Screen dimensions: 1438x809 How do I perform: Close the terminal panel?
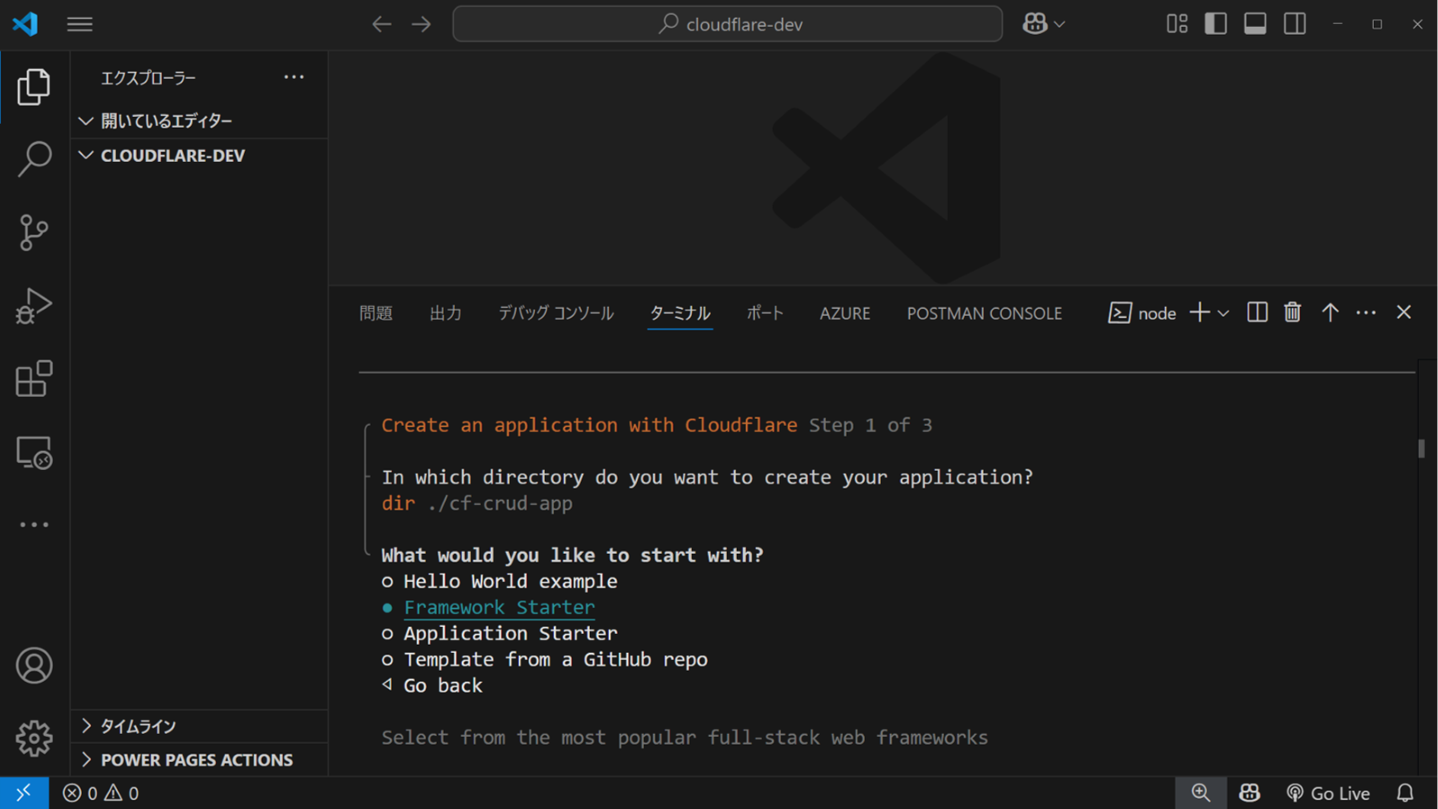[1404, 312]
